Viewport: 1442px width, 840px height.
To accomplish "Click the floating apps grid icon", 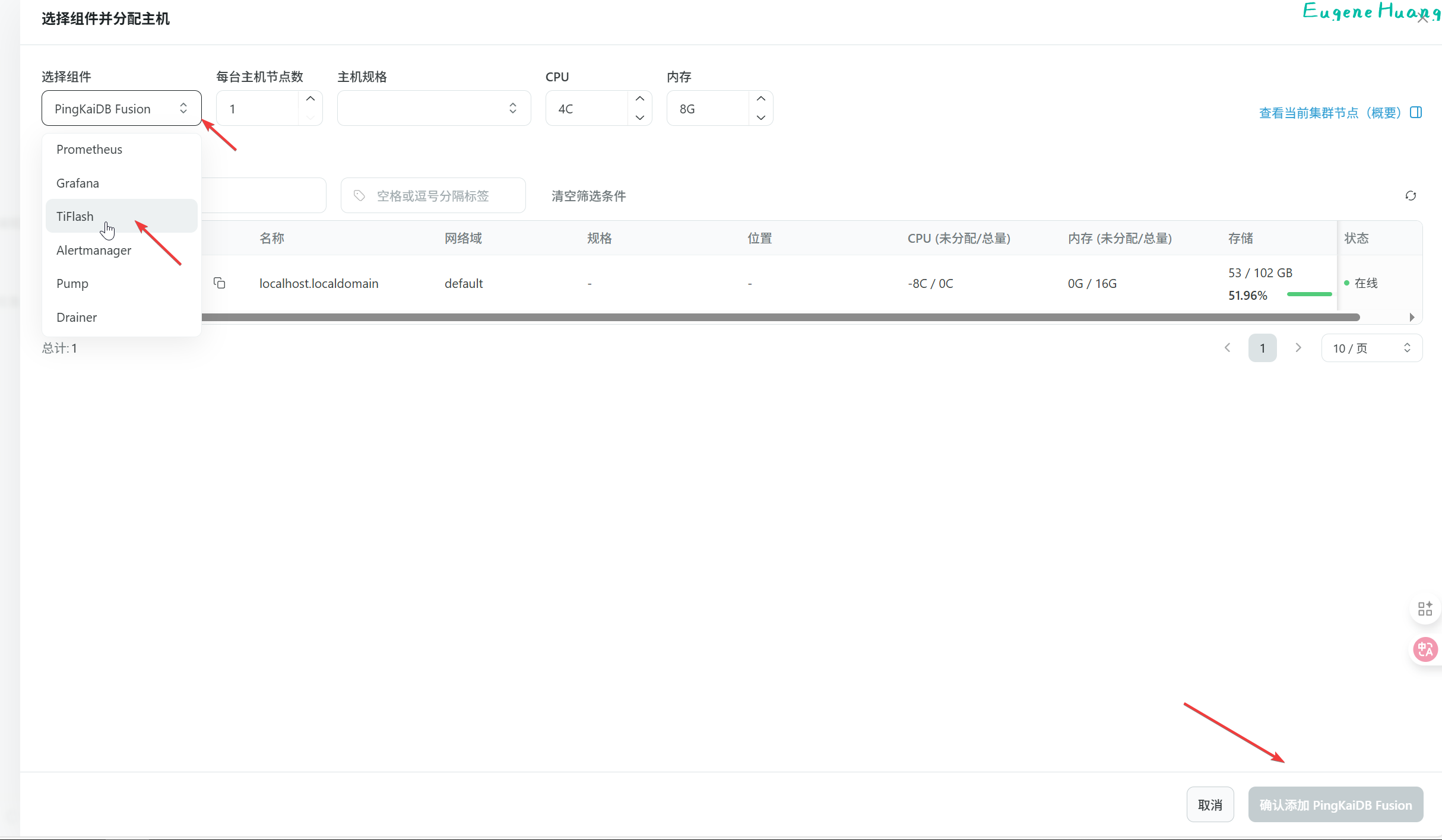I will [x=1425, y=608].
